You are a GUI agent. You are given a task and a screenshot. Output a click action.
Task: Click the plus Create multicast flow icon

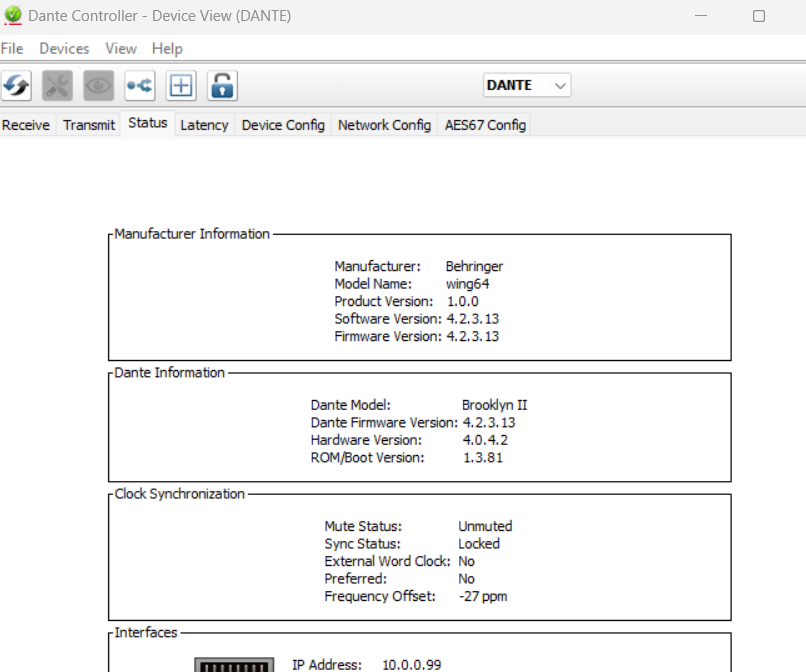tap(181, 85)
